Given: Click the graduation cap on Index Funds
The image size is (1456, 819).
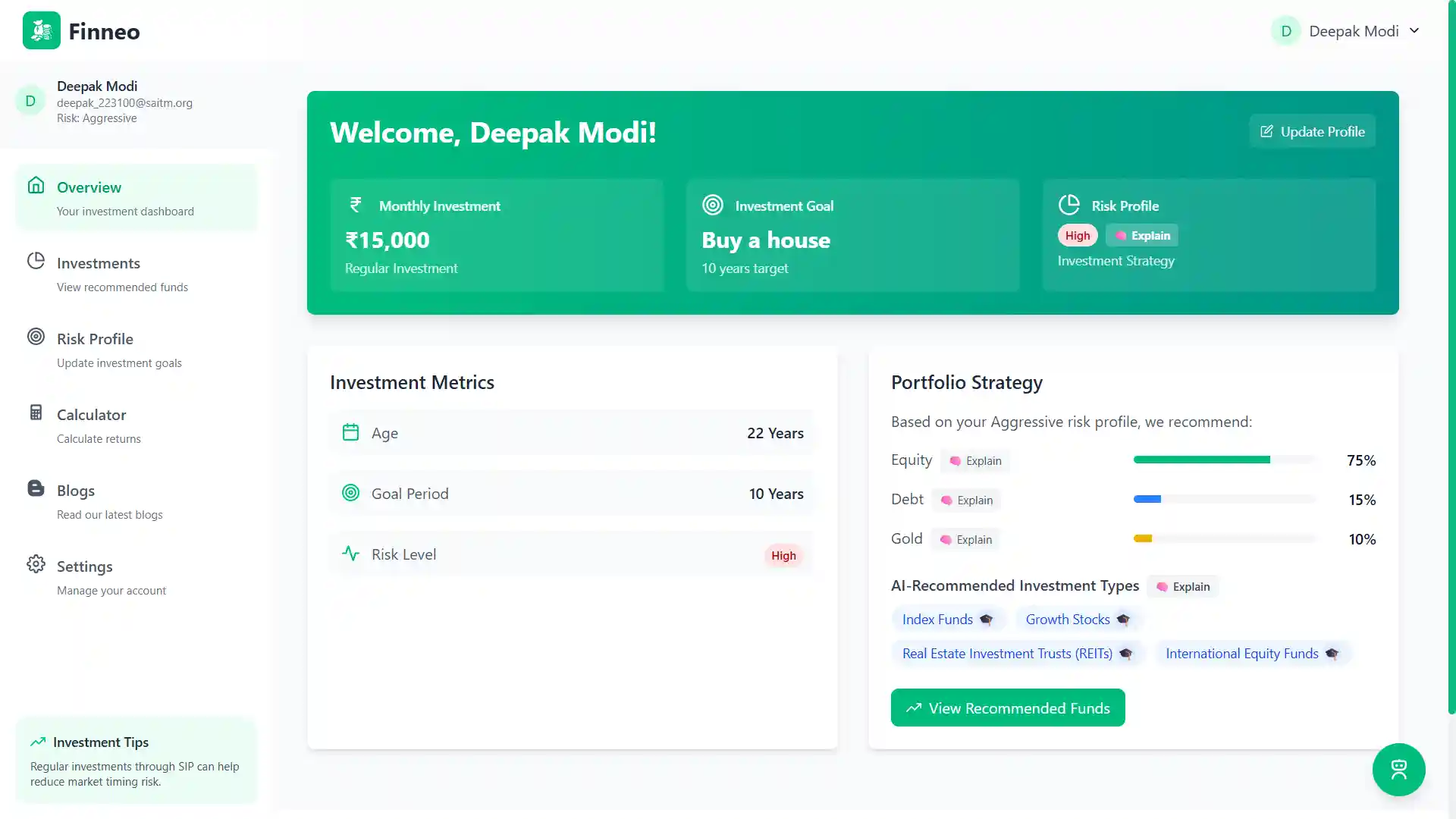Looking at the screenshot, I should (986, 620).
